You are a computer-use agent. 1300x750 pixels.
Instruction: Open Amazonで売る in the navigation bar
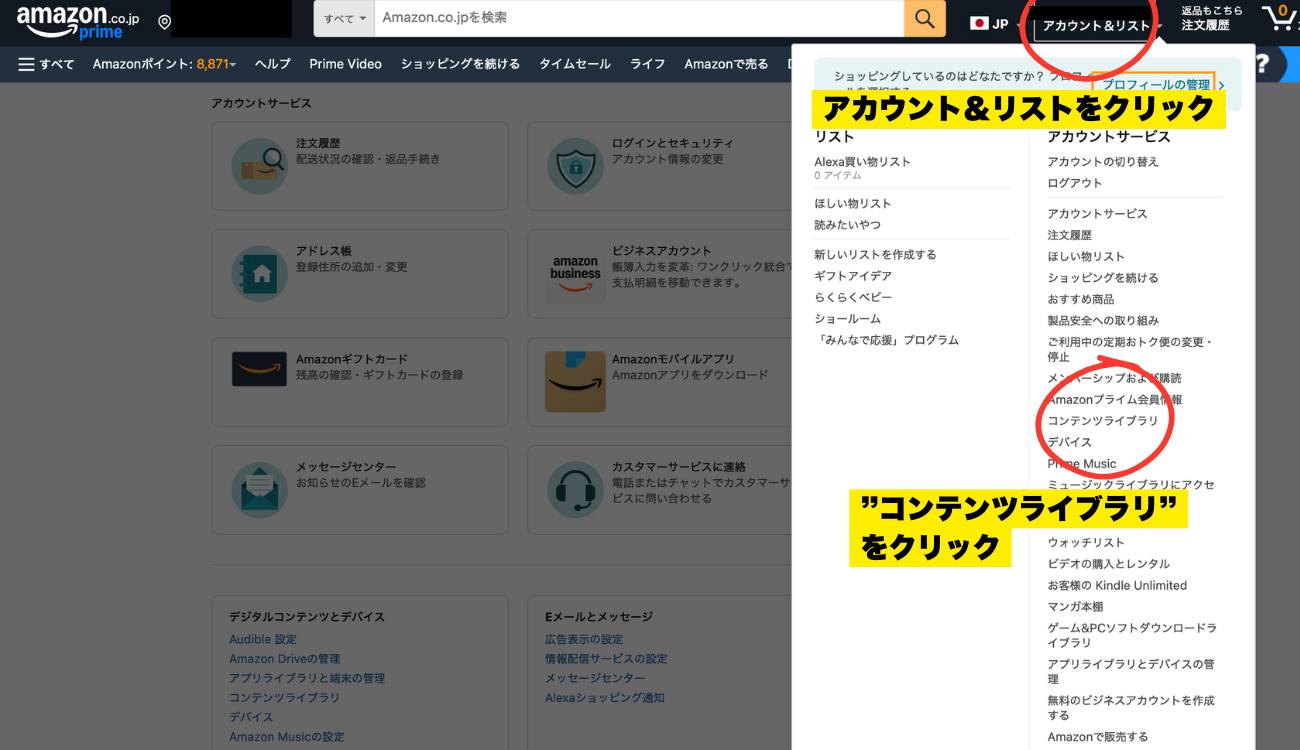tap(726, 64)
